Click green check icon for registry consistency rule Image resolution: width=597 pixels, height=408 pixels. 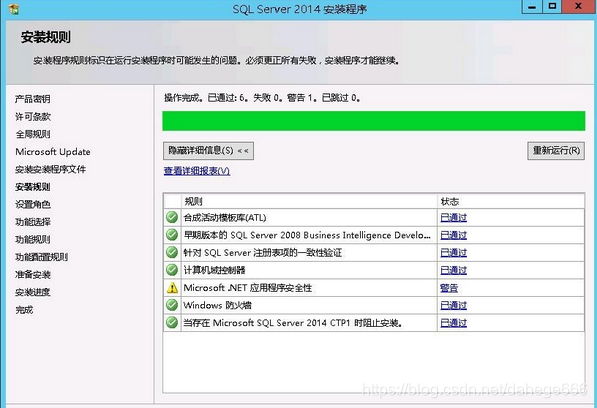pos(172,252)
